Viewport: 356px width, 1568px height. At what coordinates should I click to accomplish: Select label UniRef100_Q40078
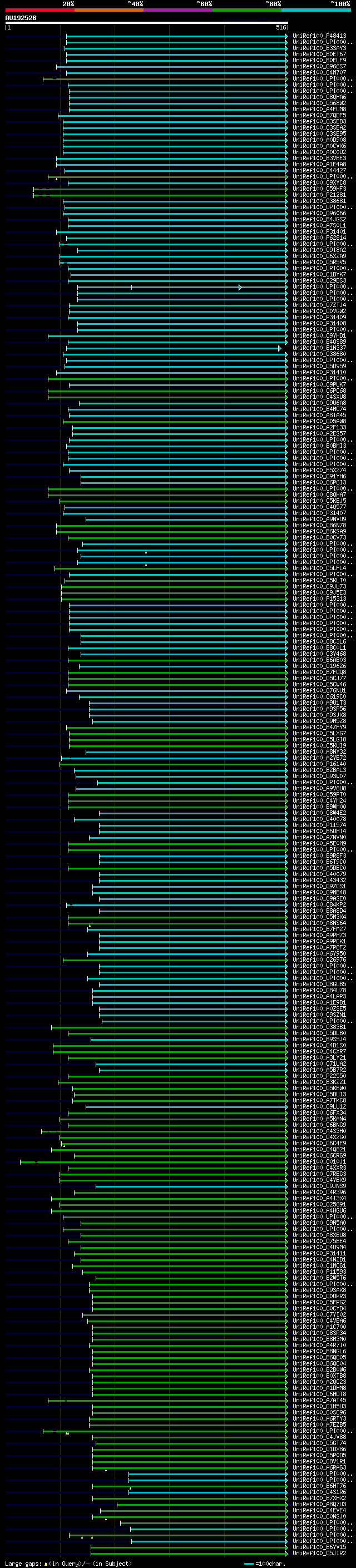pos(319,819)
